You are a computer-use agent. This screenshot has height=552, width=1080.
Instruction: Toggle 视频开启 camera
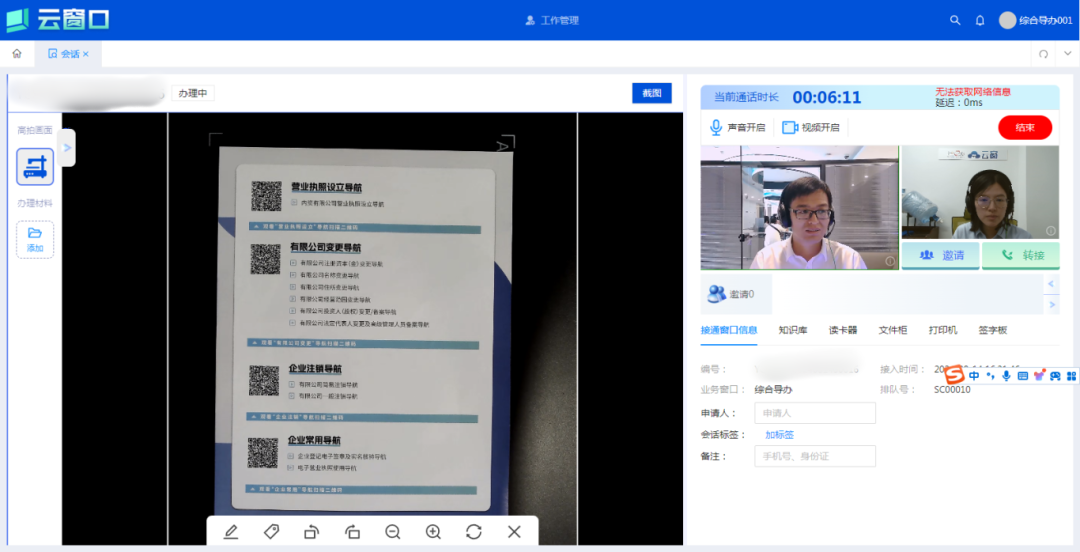point(811,127)
